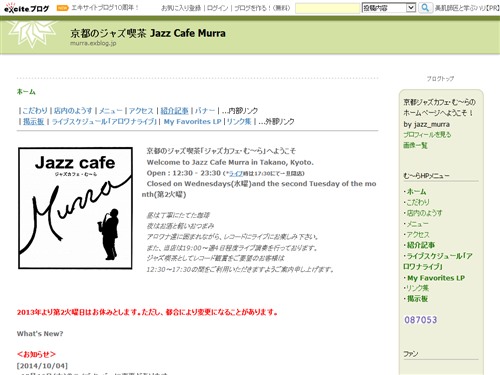Open the 投稿内容 search scope dropdown
The width and height of the screenshot is (500, 375).
click(x=389, y=8)
